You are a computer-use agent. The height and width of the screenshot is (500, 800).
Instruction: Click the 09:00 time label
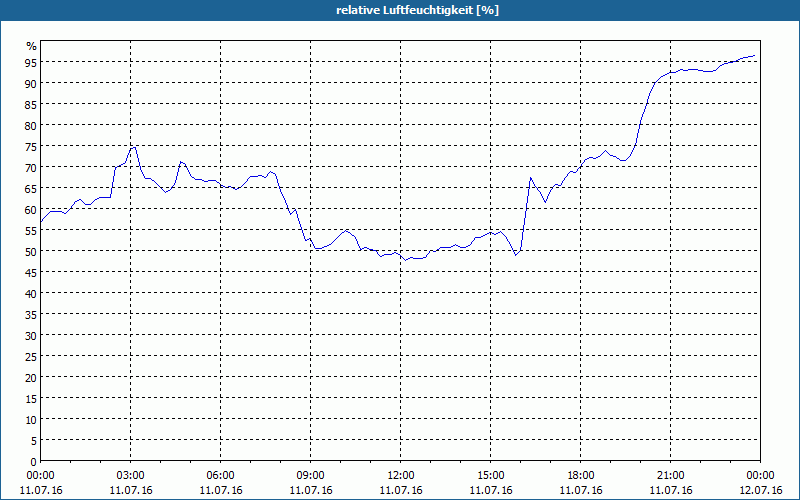311,476
